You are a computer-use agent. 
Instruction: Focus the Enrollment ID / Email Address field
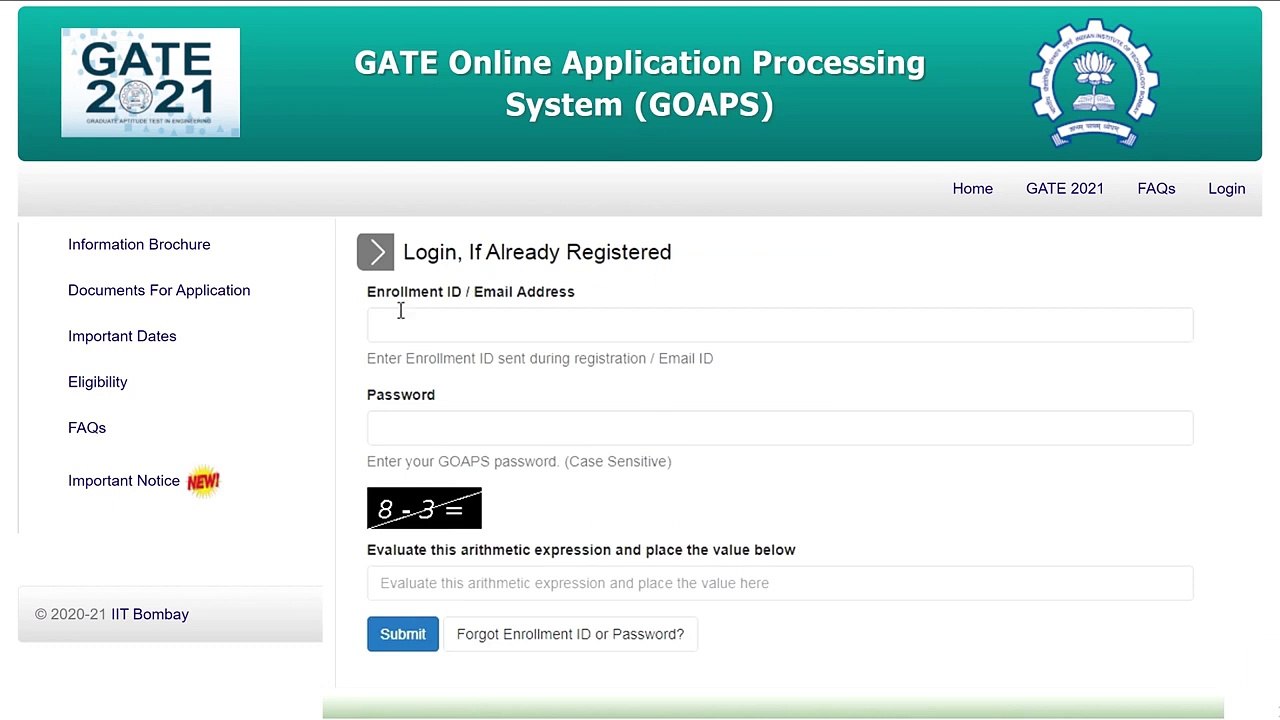[780, 325]
